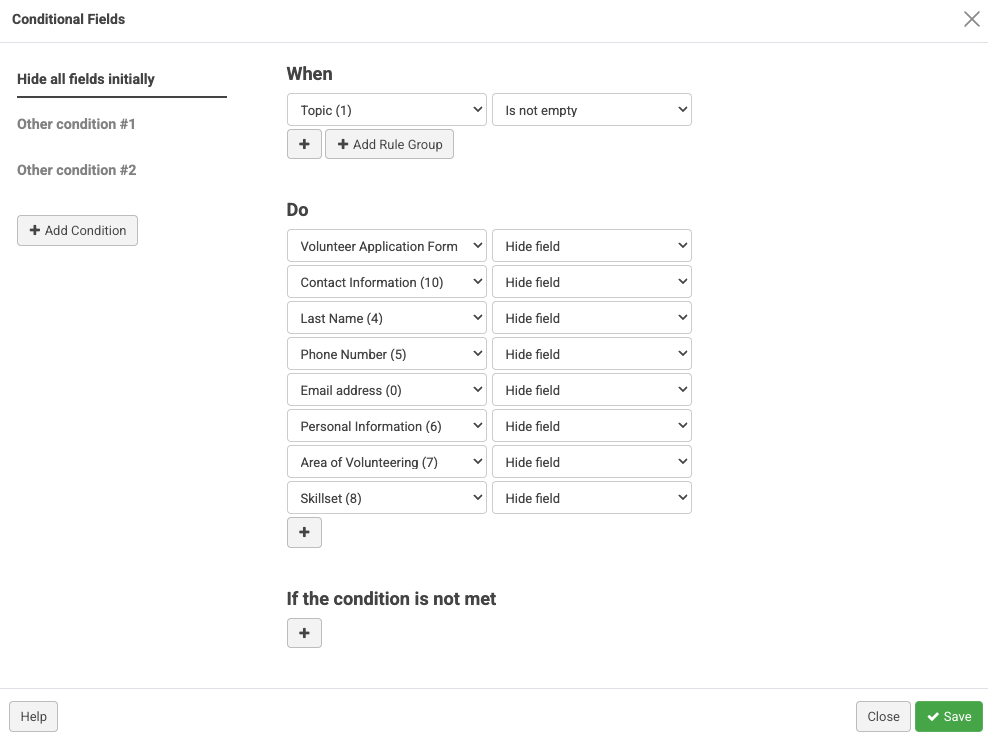Image resolution: width=988 pixels, height=743 pixels.
Task: Click the plus icon under the When rule
Action: click(304, 144)
